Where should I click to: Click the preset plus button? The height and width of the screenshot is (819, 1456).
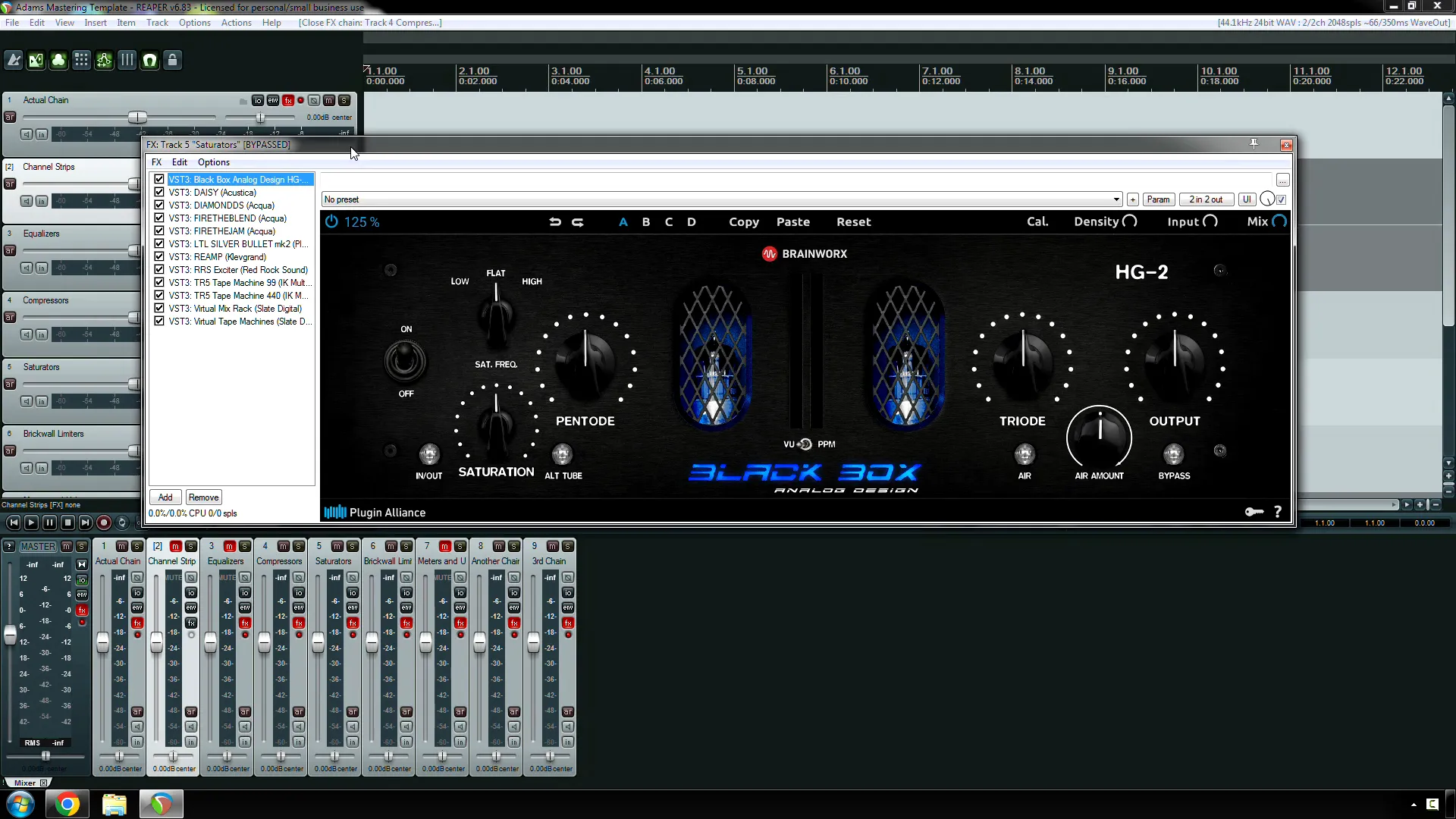tap(1133, 199)
